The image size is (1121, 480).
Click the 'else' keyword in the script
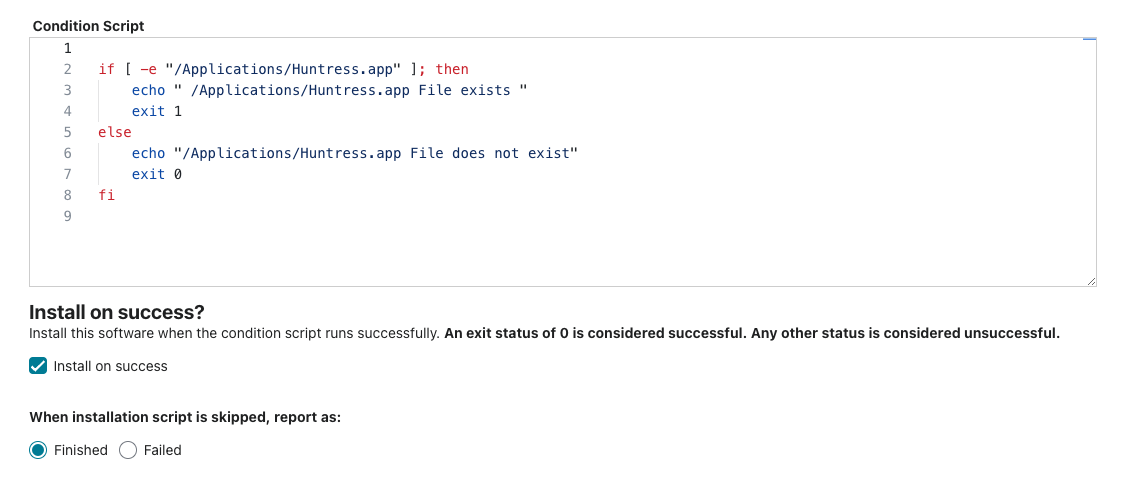pos(115,132)
